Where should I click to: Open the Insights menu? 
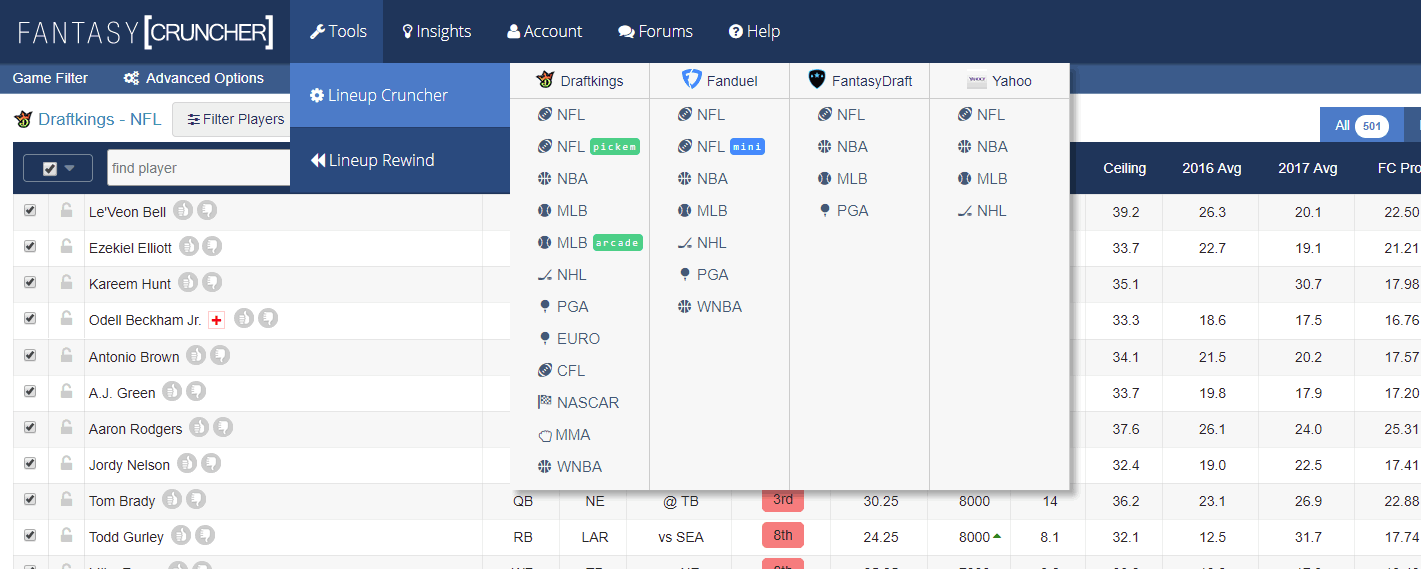pyautogui.click(x=436, y=31)
